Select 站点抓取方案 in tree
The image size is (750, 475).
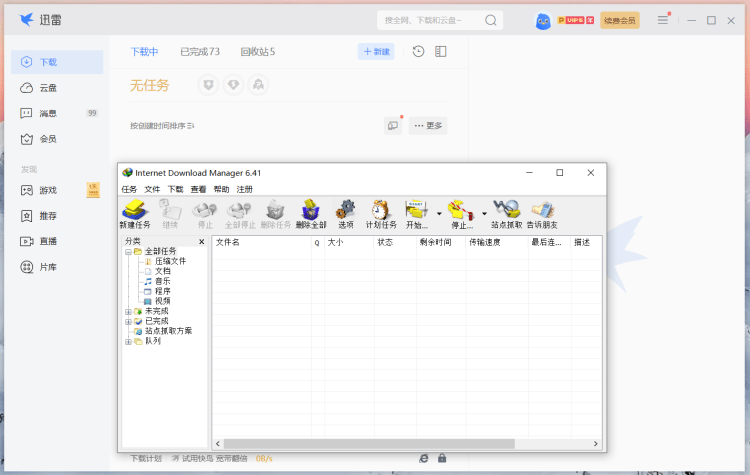[168, 331]
